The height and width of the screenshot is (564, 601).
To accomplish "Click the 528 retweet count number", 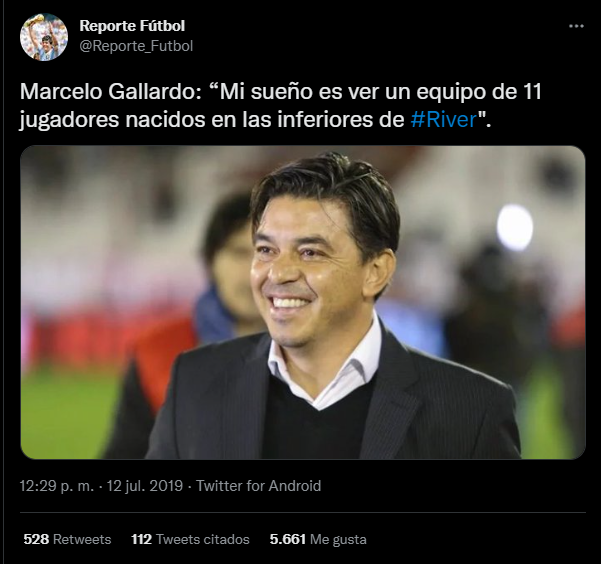I will [36, 539].
